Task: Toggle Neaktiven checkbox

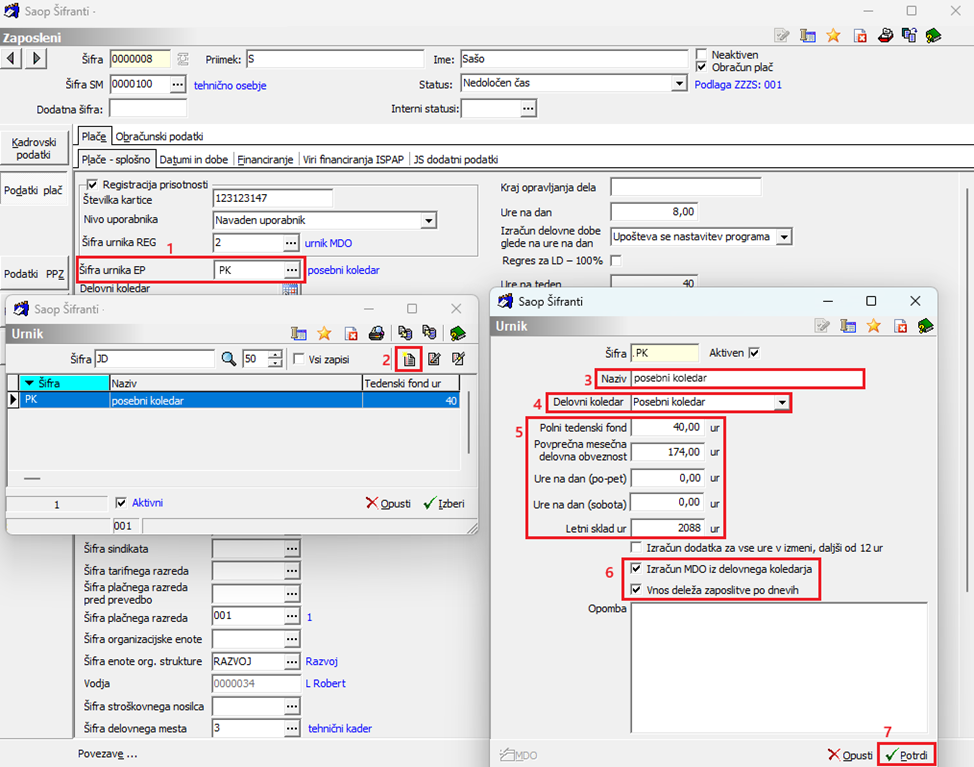Action: pyautogui.click(x=701, y=55)
